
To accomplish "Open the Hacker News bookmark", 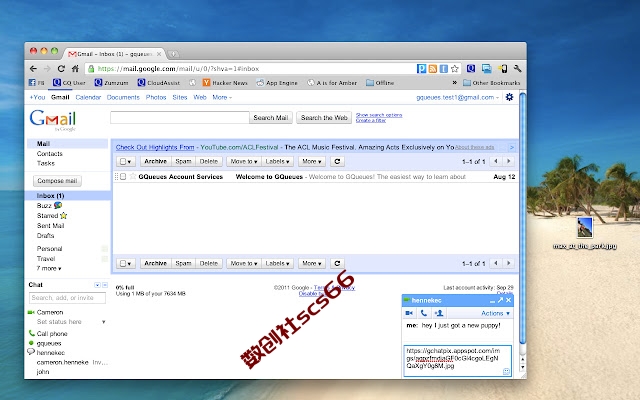I will click(x=225, y=83).
